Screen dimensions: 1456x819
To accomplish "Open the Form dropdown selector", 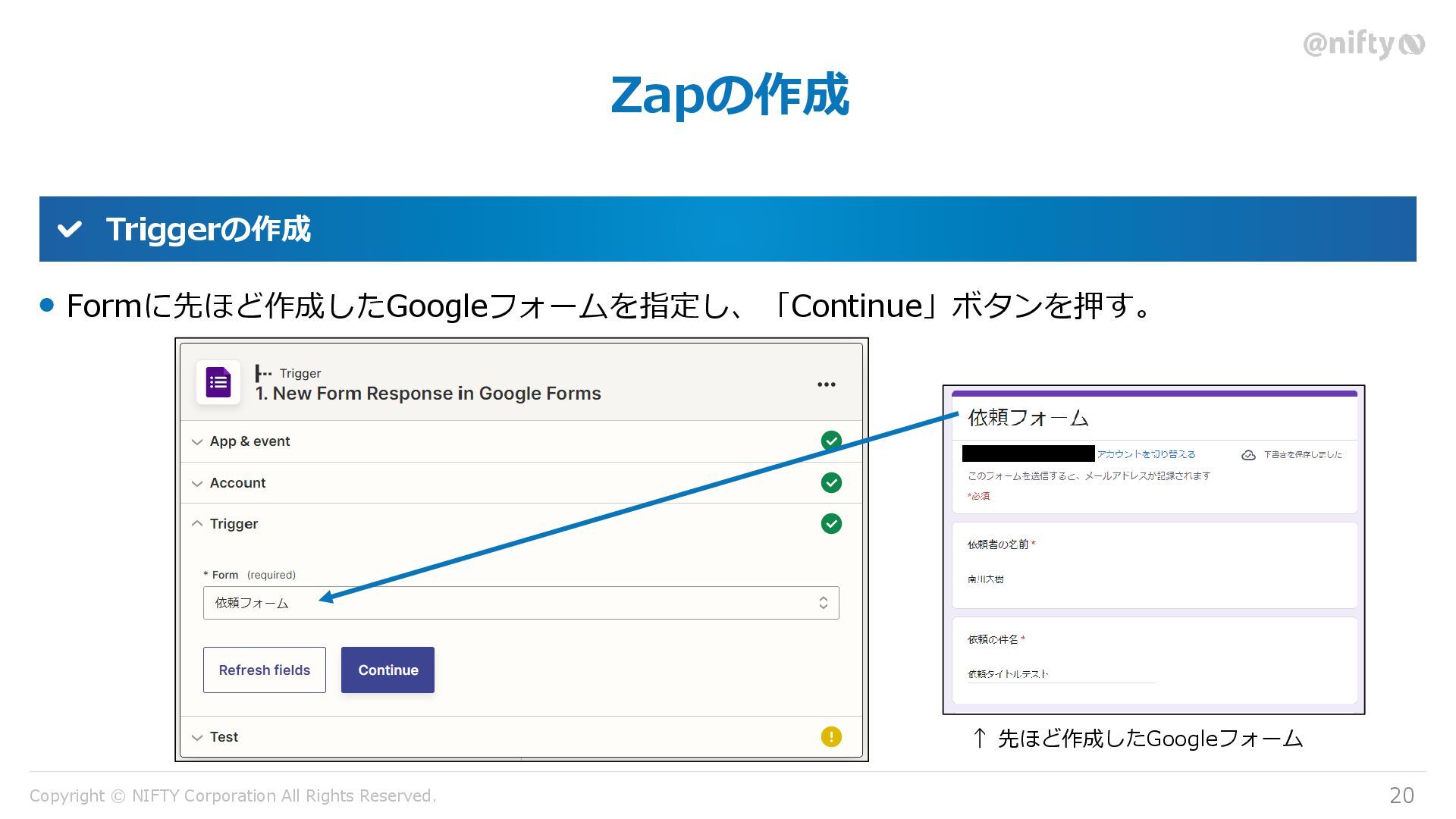I will (x=520, y=603).
